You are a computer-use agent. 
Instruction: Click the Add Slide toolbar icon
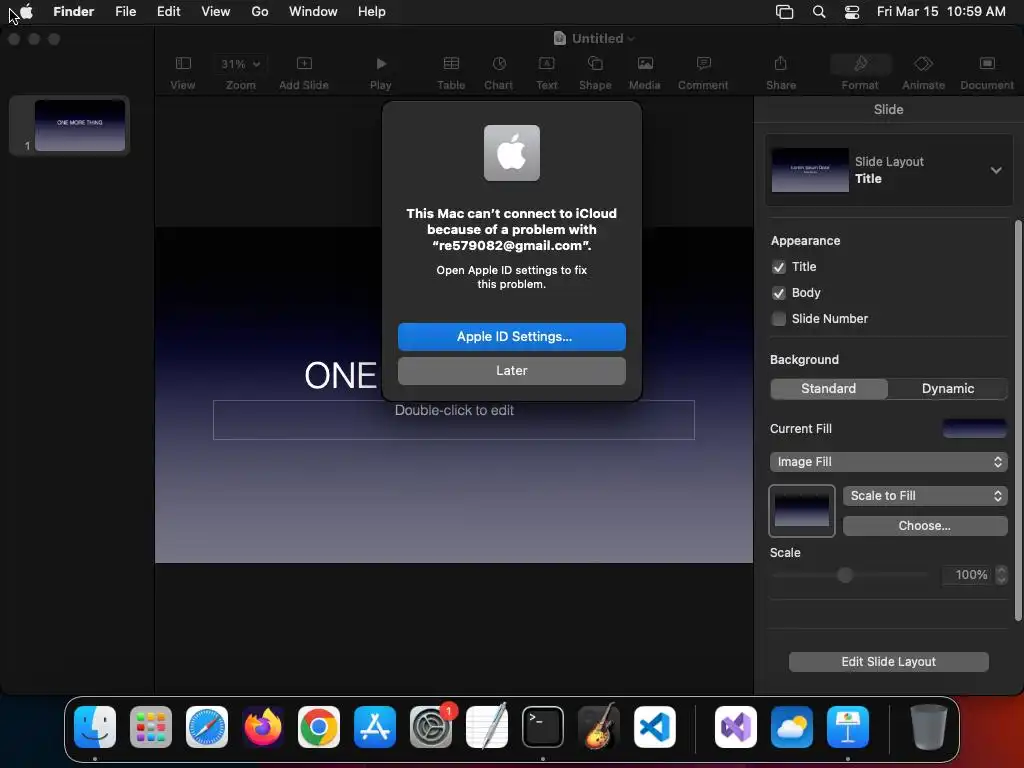point(304,72)
